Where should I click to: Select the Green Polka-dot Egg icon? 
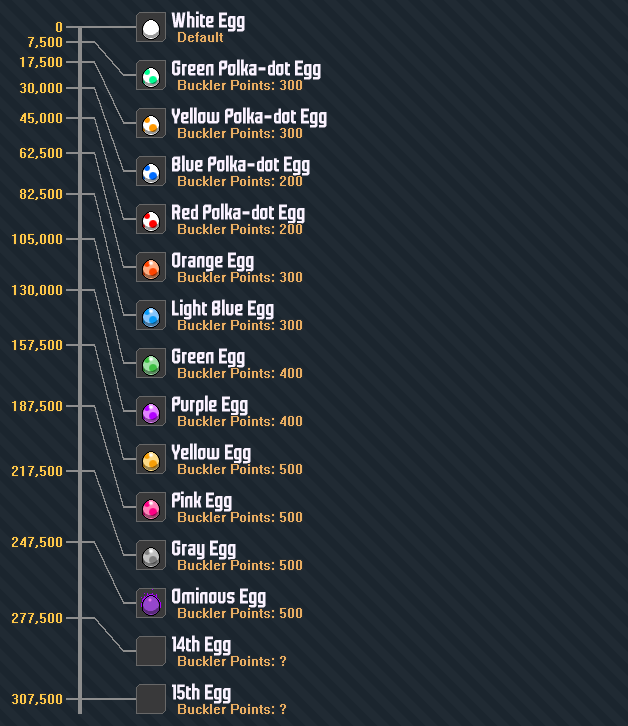point(151,76)
